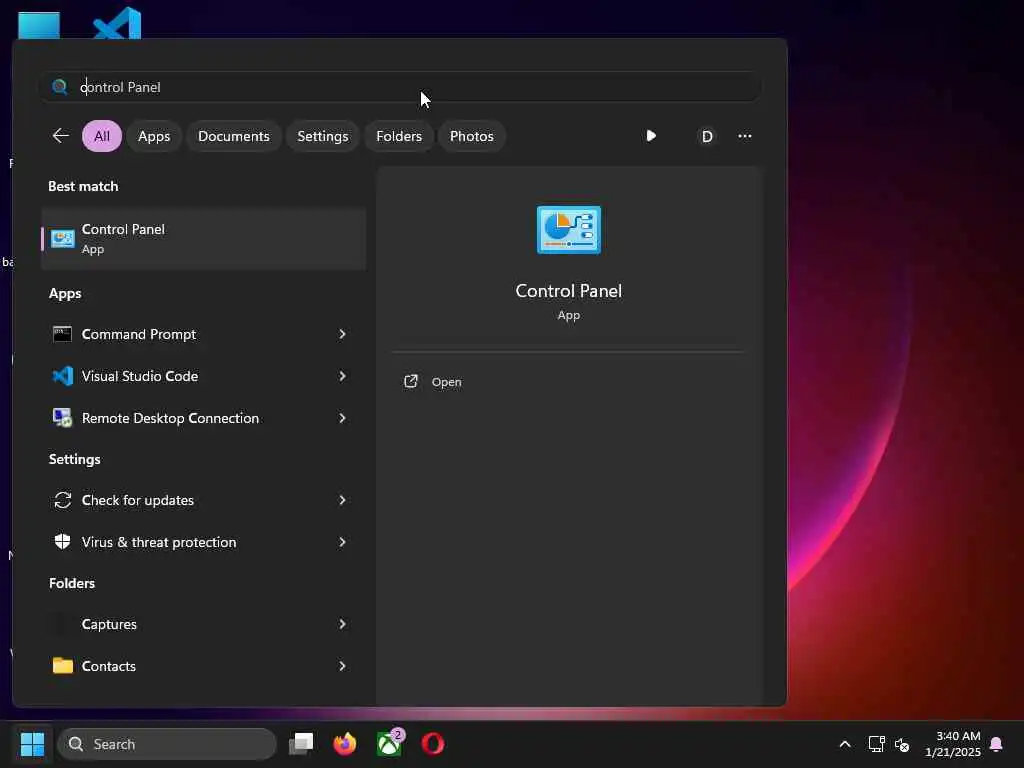Image resolution: width=1024 pixels, height=768 pixels.
Task: Click the Command Prompt icon
Action: coord(62,334)
